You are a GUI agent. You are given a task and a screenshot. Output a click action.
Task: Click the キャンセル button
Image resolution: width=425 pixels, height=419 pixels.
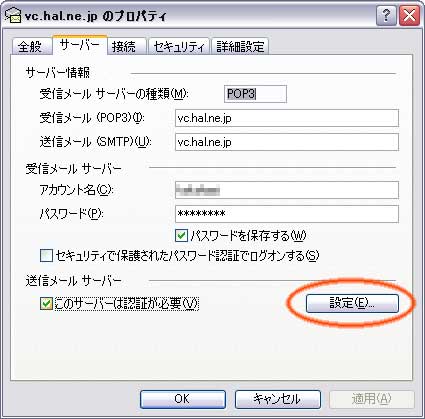coord(278,399)
